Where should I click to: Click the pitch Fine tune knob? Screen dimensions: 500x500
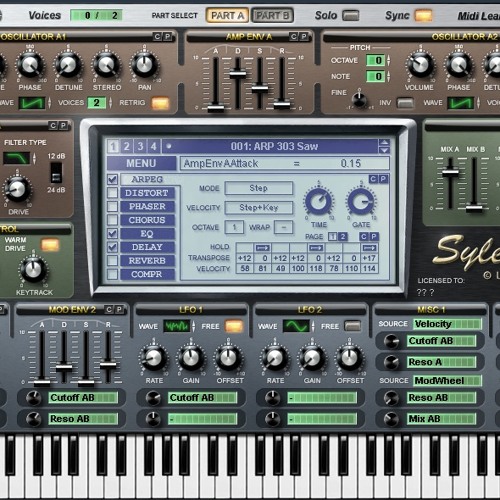pyautogui.click(x=359, y=99)
